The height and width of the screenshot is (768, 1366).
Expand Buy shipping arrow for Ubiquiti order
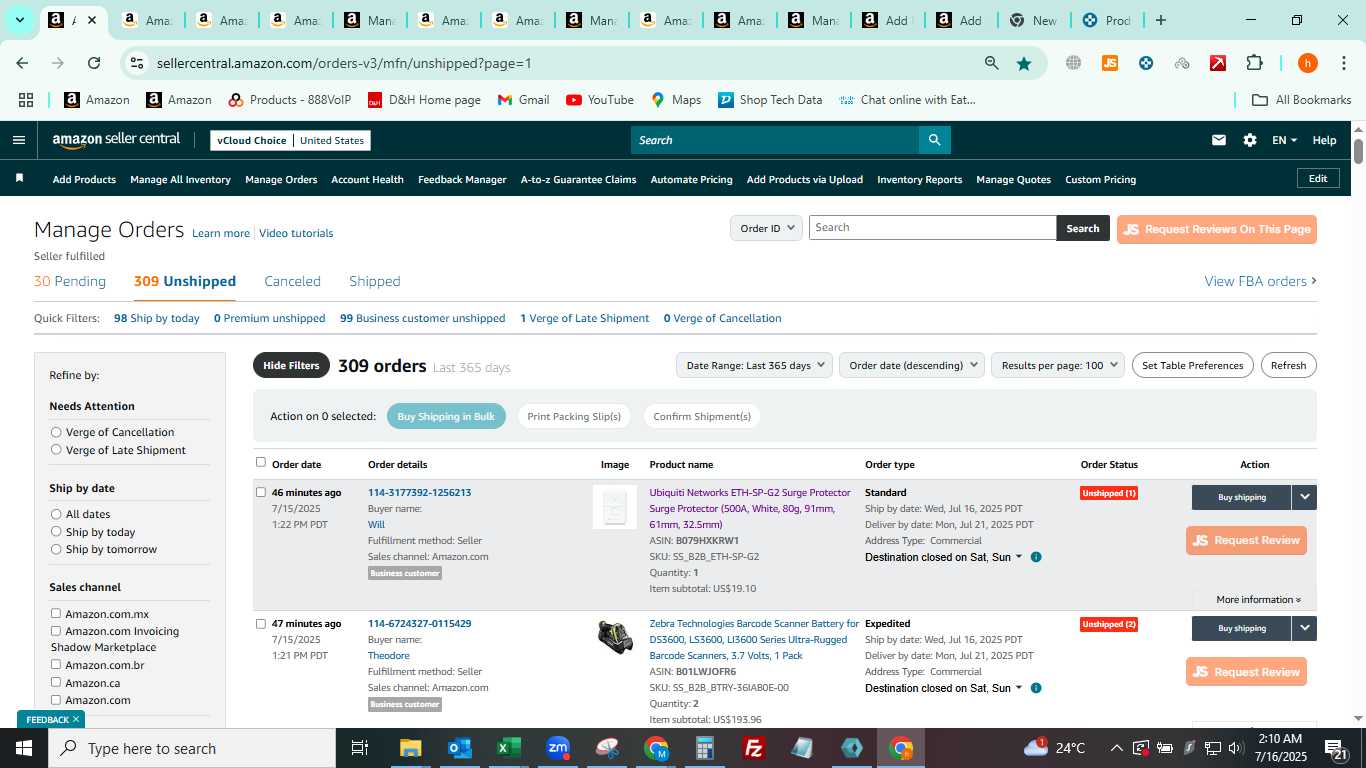coord(1304,497)
